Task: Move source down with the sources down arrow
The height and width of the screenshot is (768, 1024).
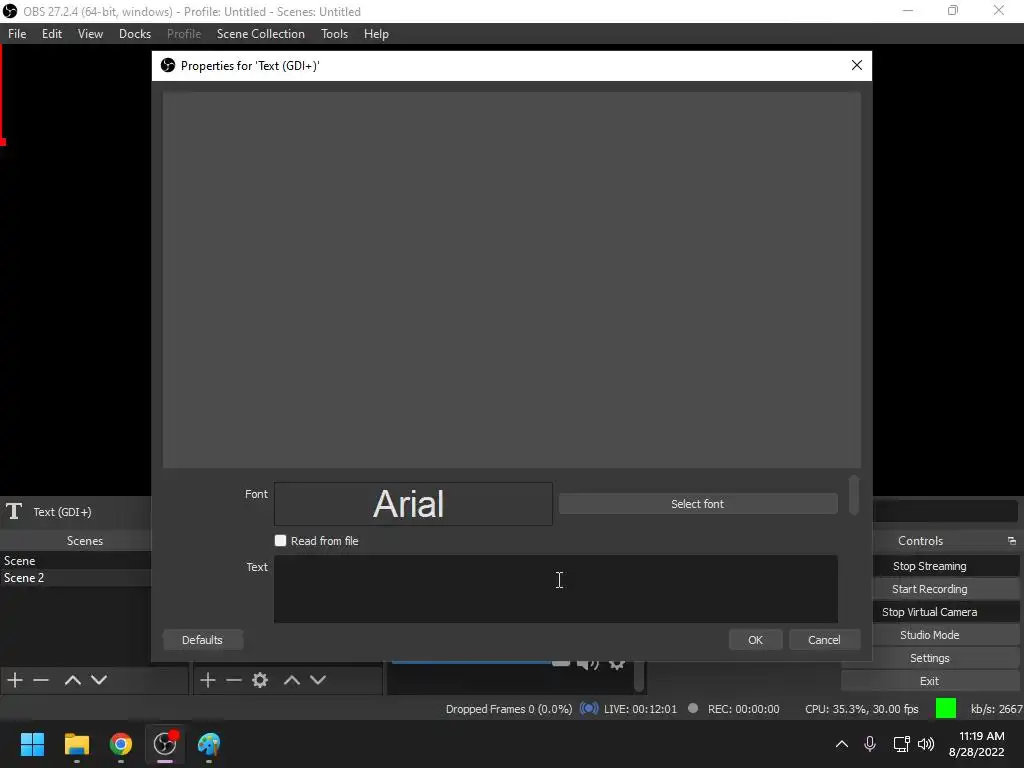Action: (x=318, y=680)
